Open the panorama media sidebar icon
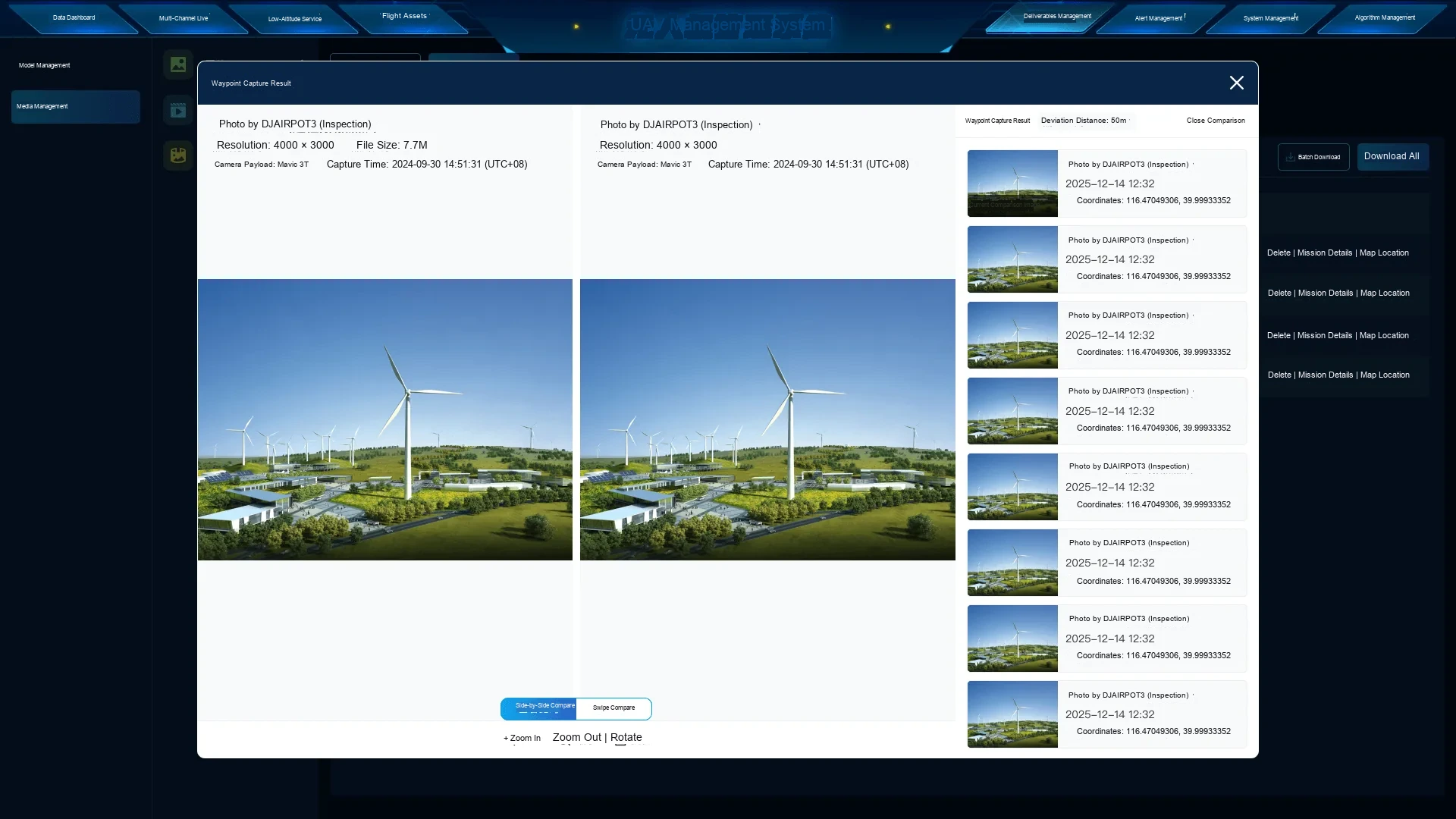This screenshot has height=819, width=1456. pyautogui.click(x=178, y=155)
